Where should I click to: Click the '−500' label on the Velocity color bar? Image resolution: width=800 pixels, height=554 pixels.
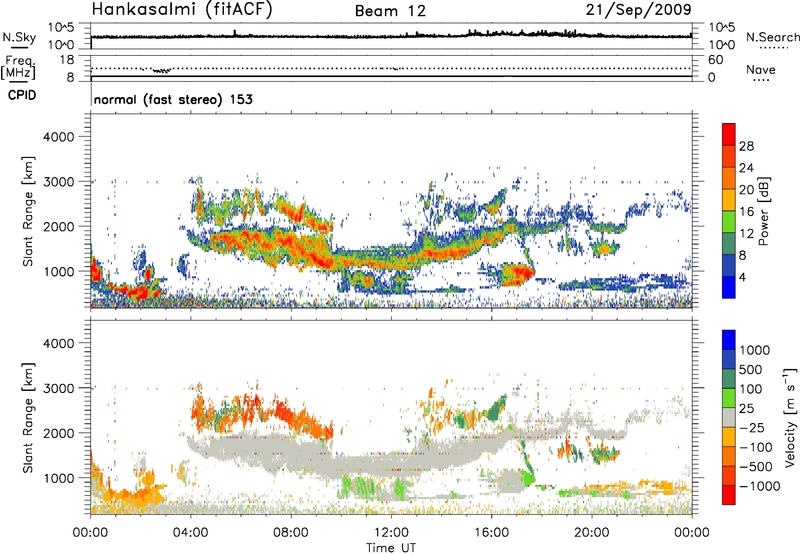click(755, 466)
